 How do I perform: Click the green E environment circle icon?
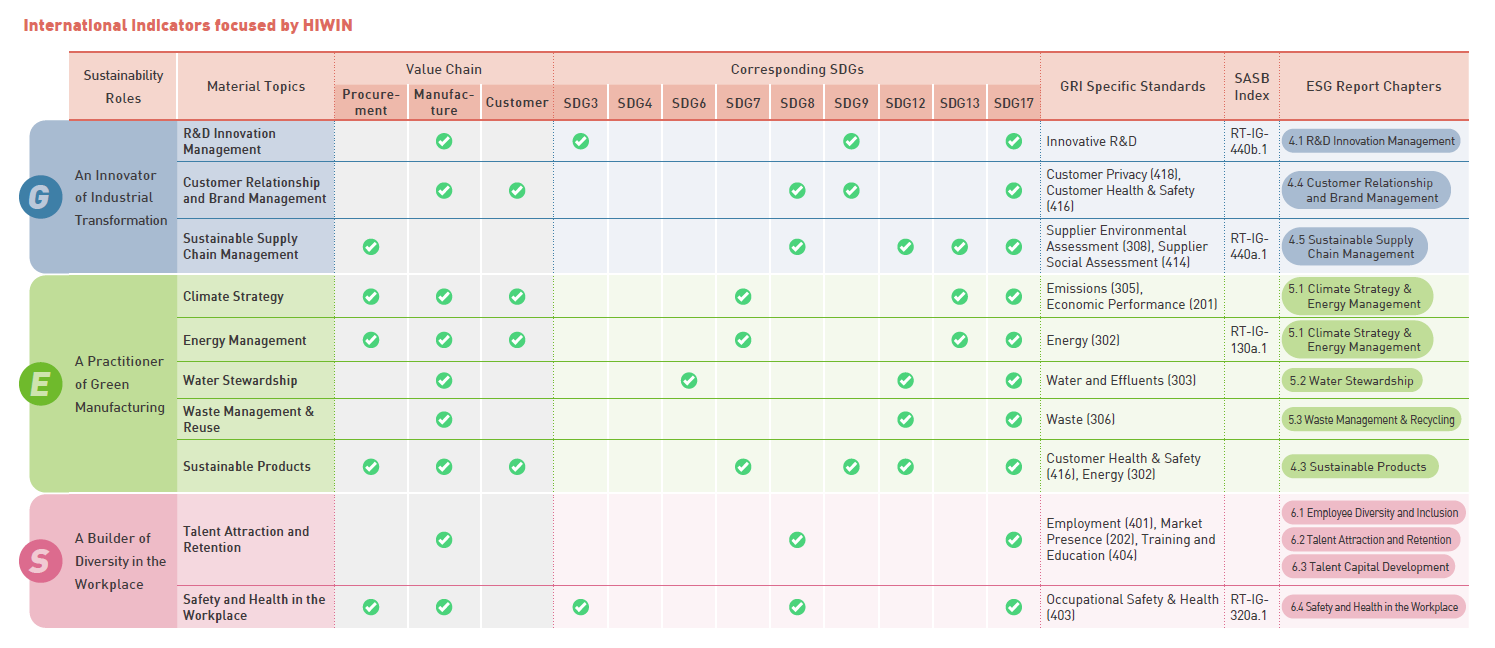coord(39,384)
